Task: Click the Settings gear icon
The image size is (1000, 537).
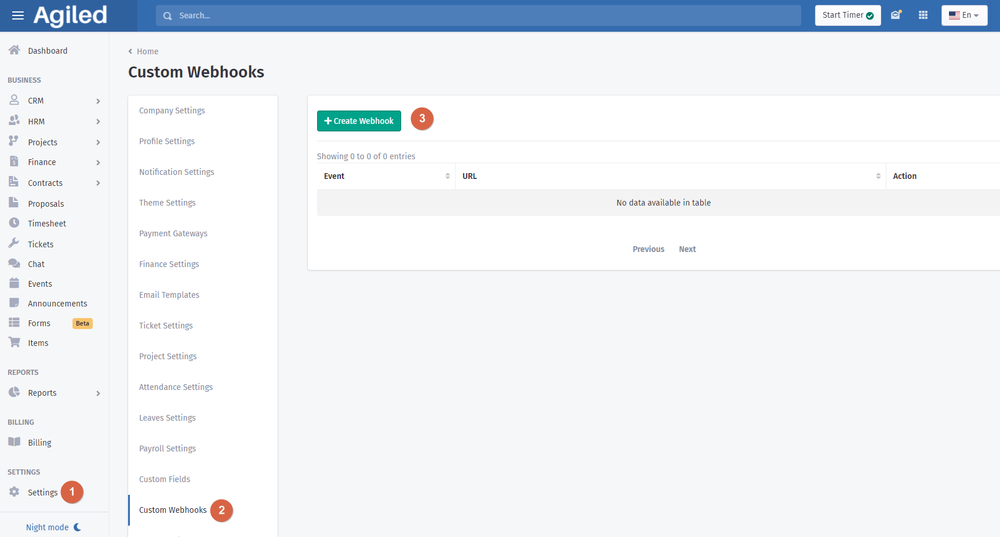Action: coord(14,492)
